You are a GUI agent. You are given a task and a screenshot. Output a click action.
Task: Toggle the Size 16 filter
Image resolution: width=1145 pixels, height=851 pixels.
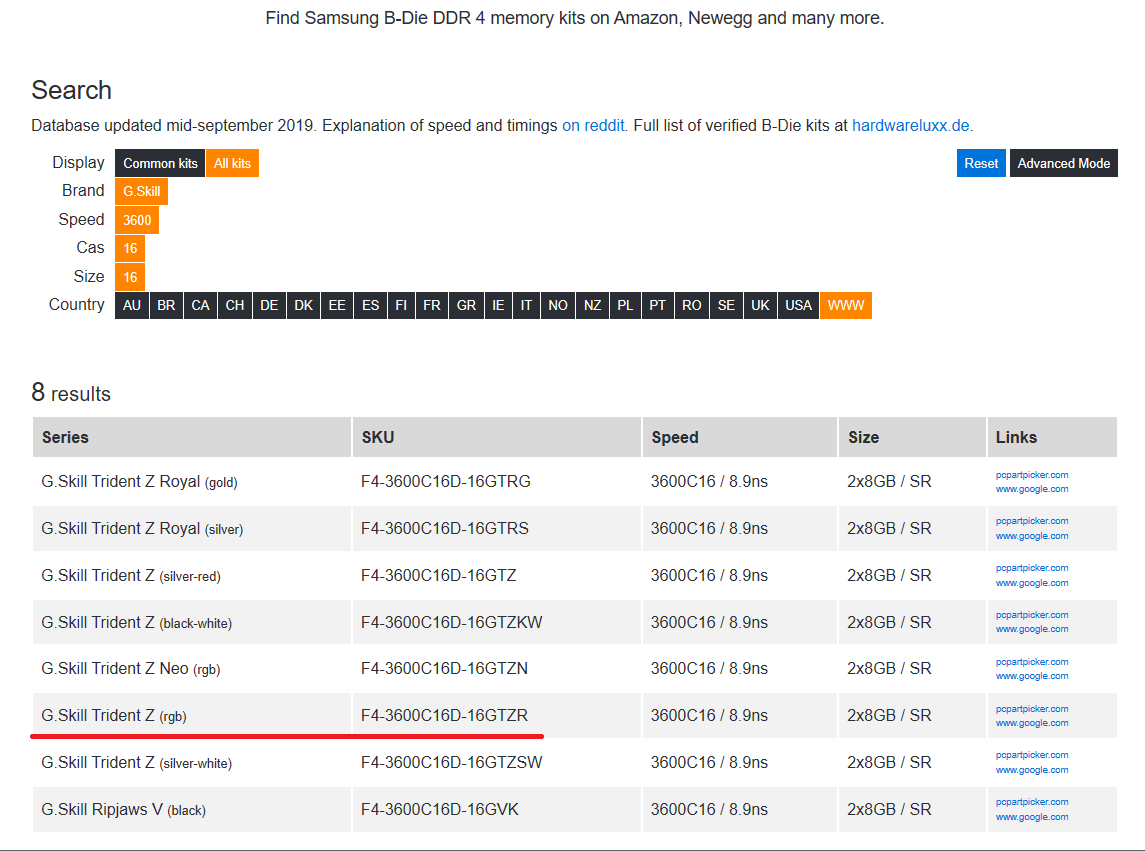click(130, 277)
